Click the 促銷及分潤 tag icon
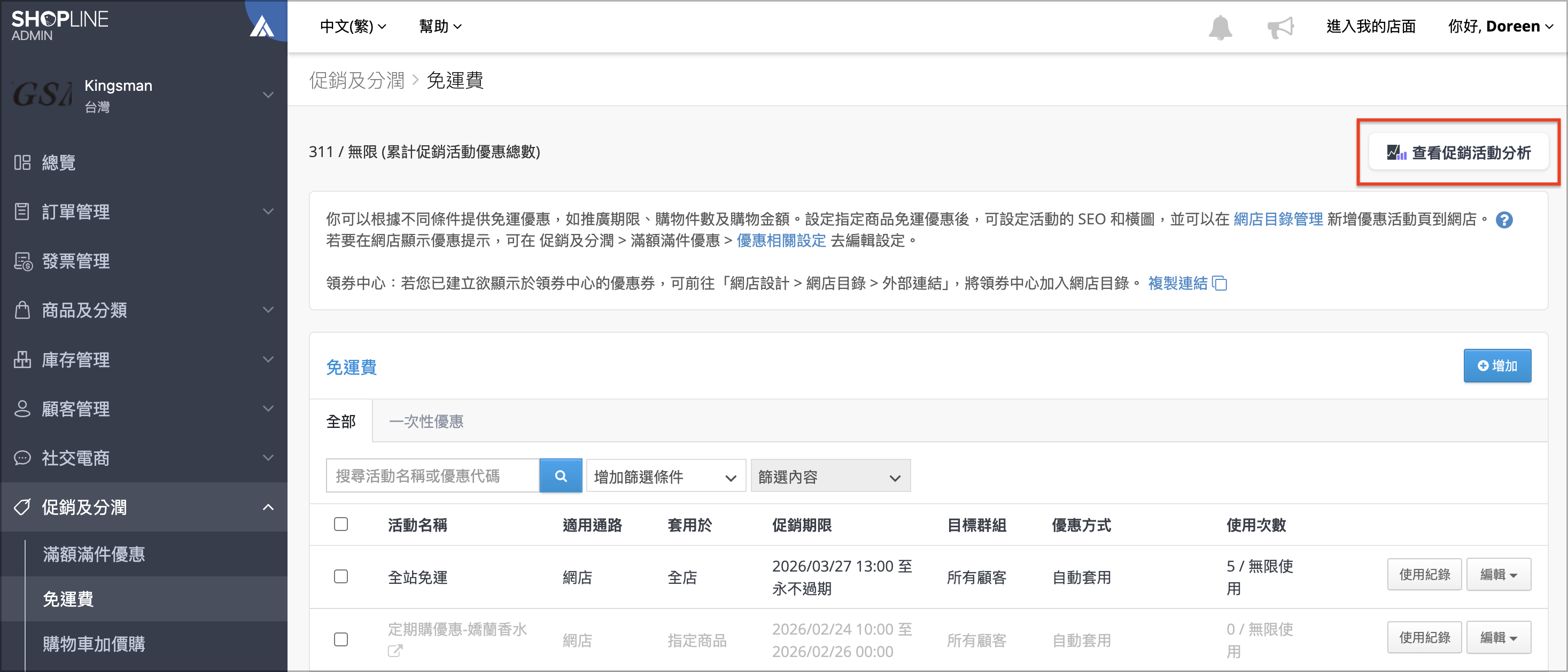The image size is (1568, 672). click(22, 507)
